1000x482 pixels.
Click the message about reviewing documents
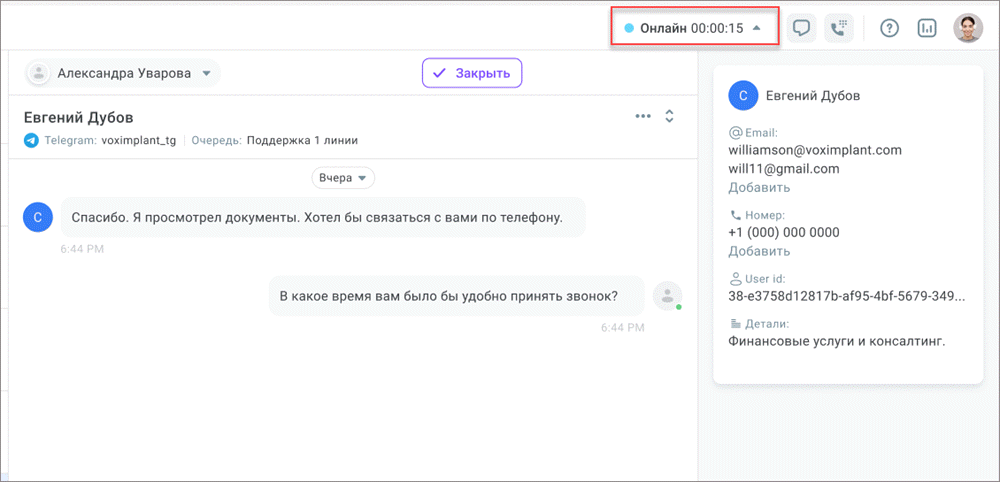(x=323, y=217)
